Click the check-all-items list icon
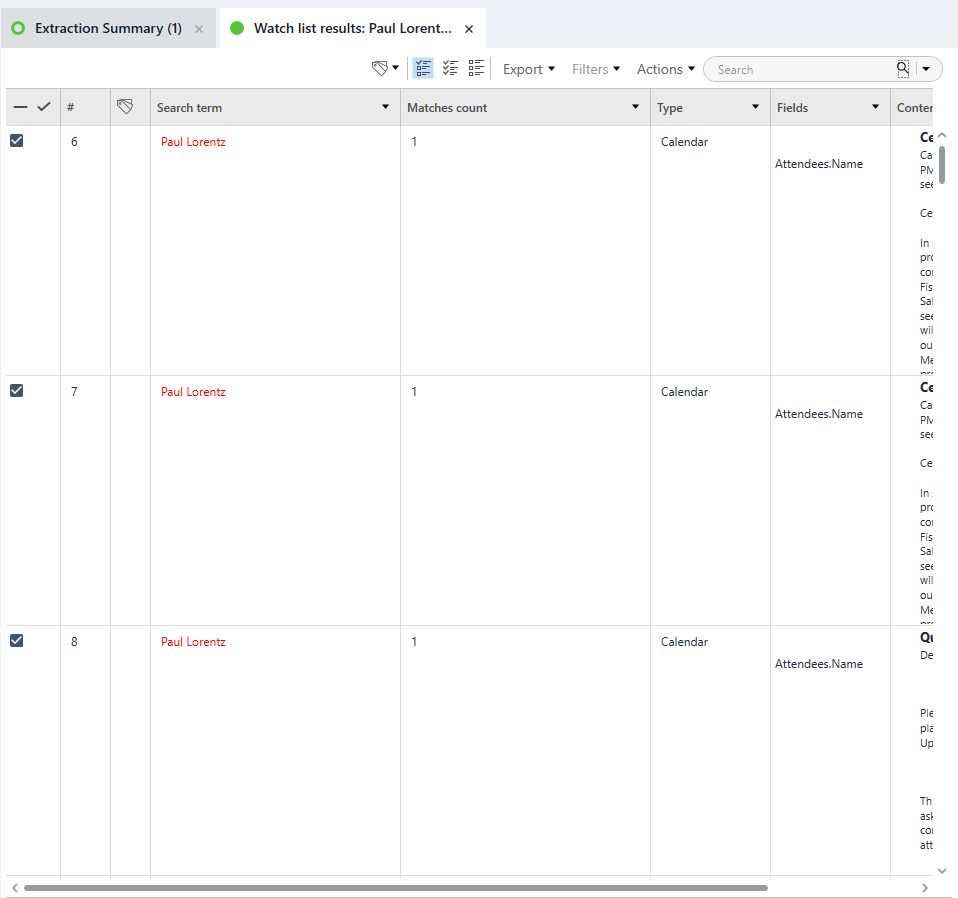 (450, 69)
